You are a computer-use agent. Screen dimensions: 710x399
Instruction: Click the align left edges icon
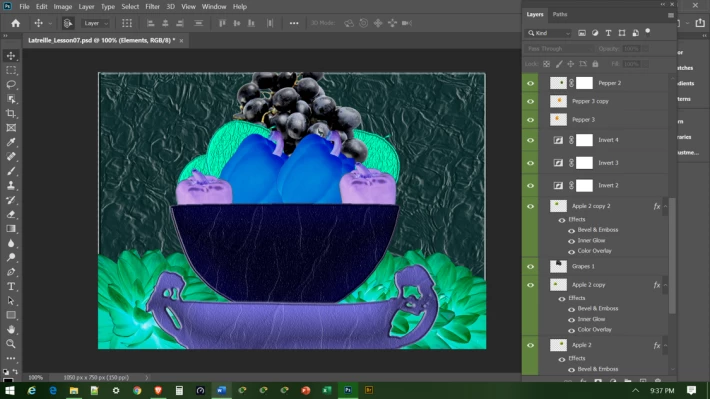pos(150,23)
